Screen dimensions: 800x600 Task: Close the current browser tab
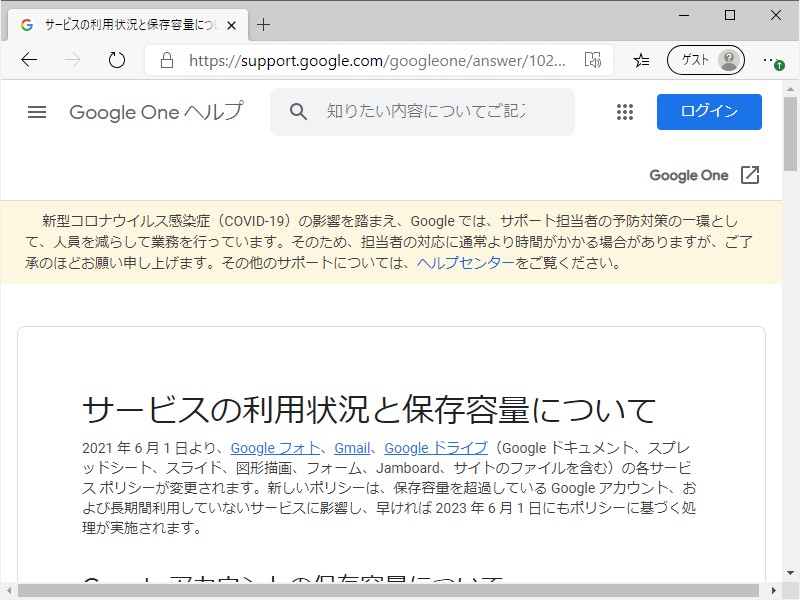coord(232,24)
